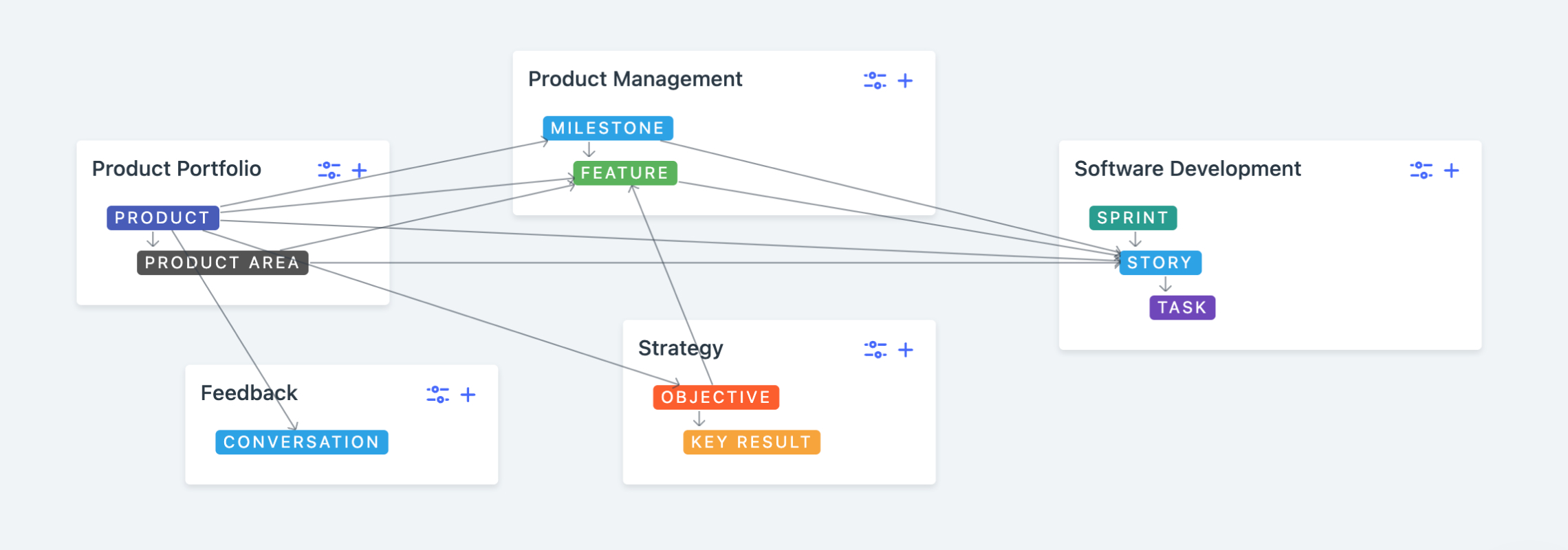This screenshot has width=1568, height=550.
Task: Open the Strategy workspace title
Action: (680, 348)
